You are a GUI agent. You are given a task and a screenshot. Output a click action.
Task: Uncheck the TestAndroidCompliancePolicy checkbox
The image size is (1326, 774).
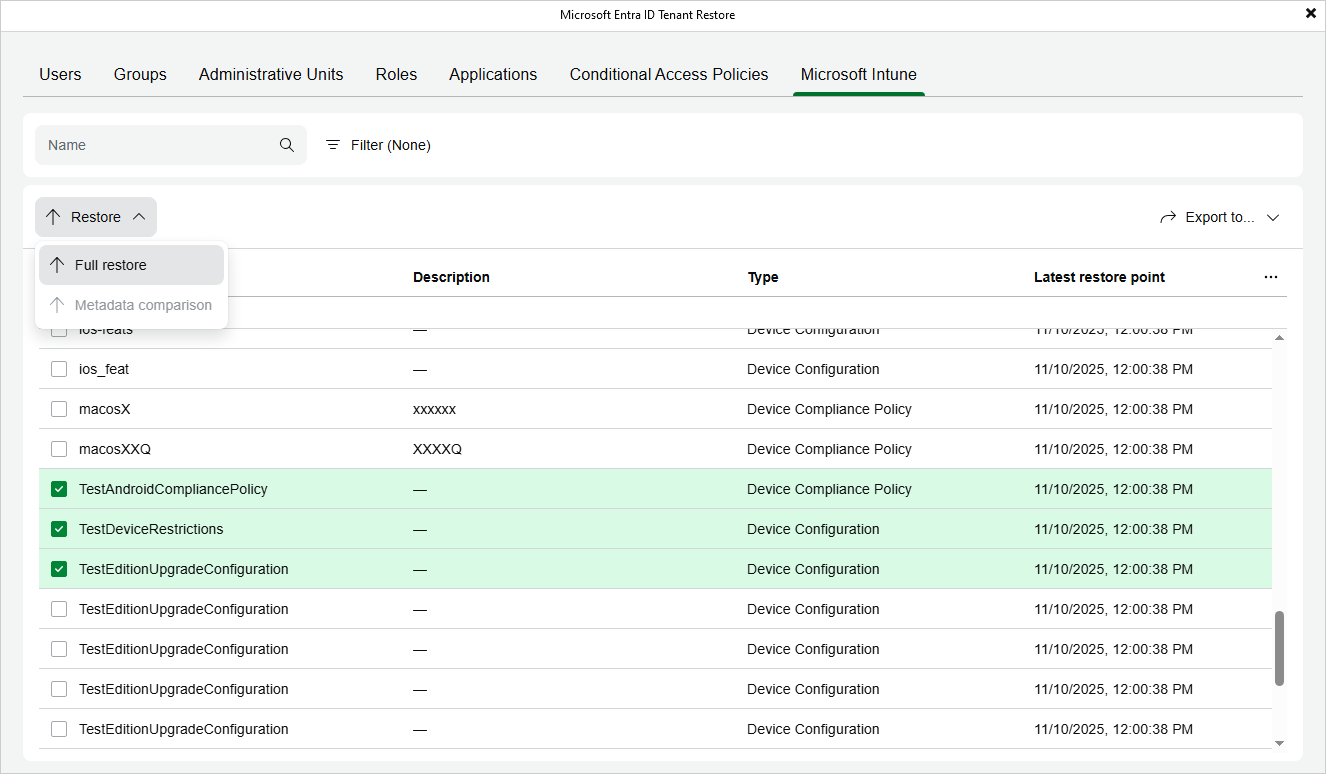pos(59,489)
